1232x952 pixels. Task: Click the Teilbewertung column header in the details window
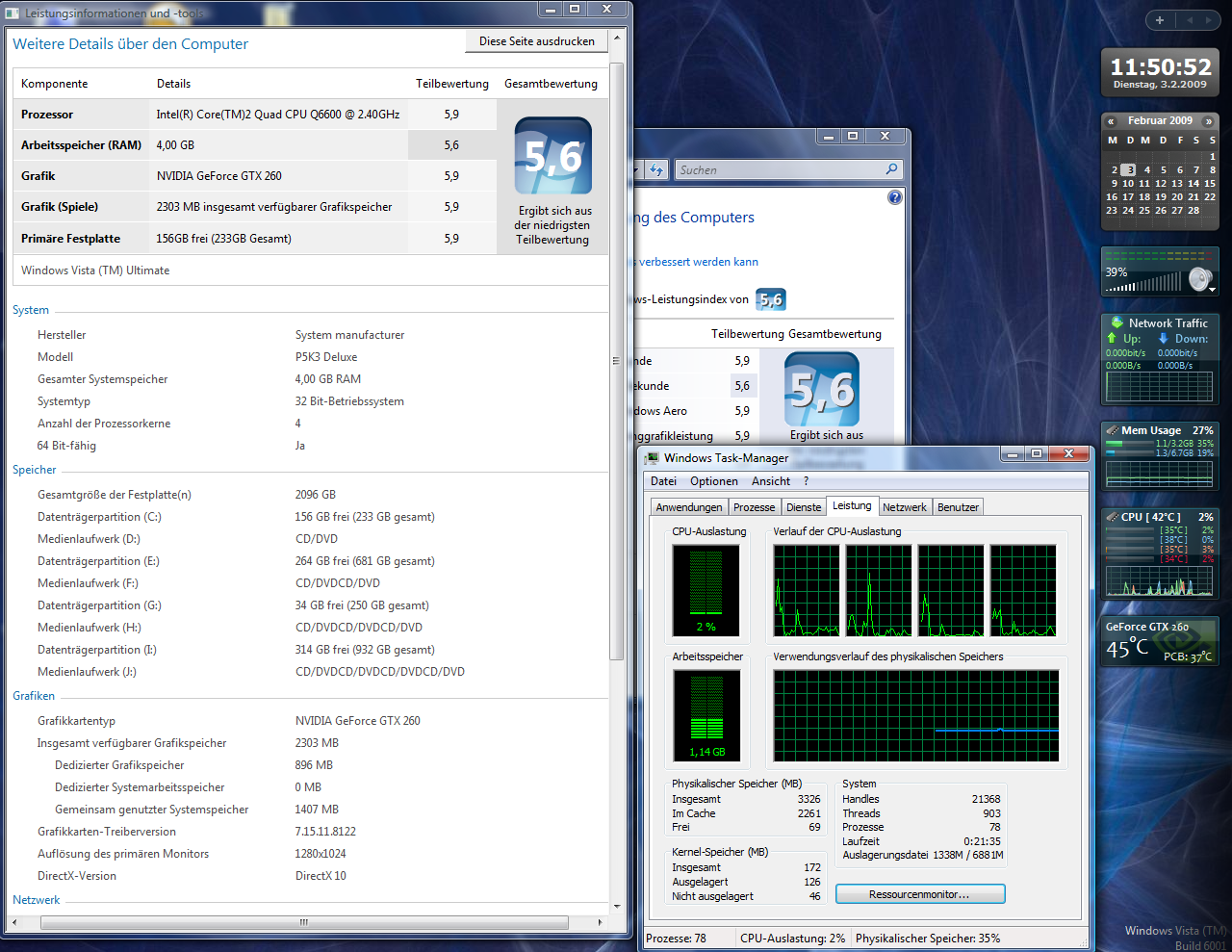point(452,84)
